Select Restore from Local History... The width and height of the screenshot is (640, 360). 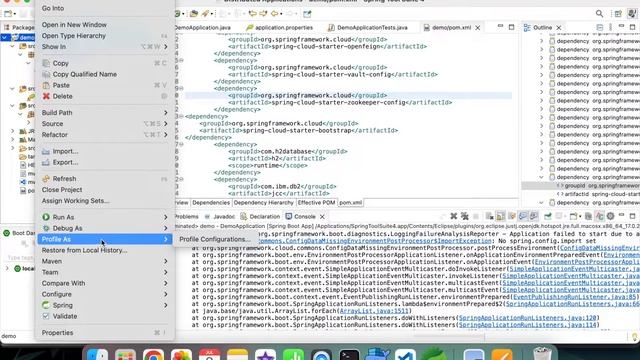[84, 250]
